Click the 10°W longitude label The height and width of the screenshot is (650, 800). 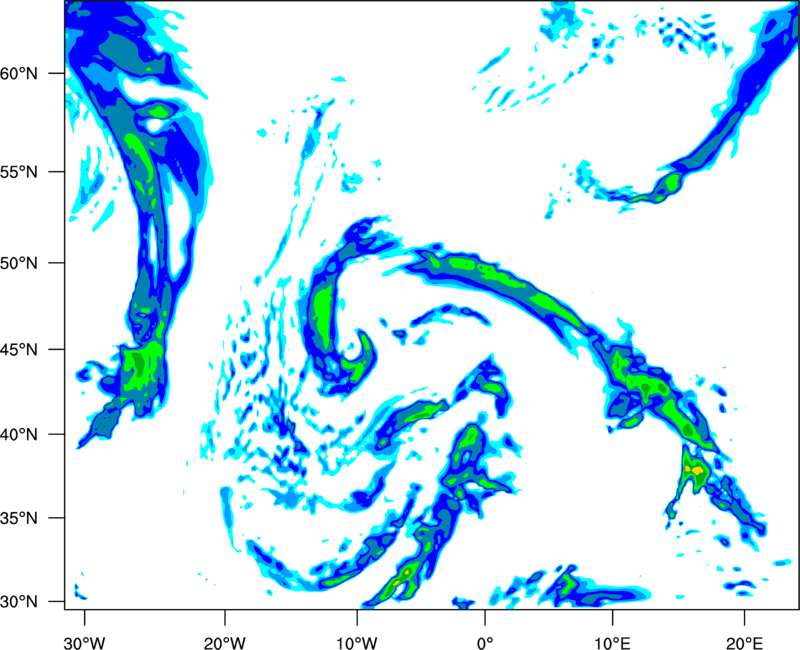click(357, 643)
